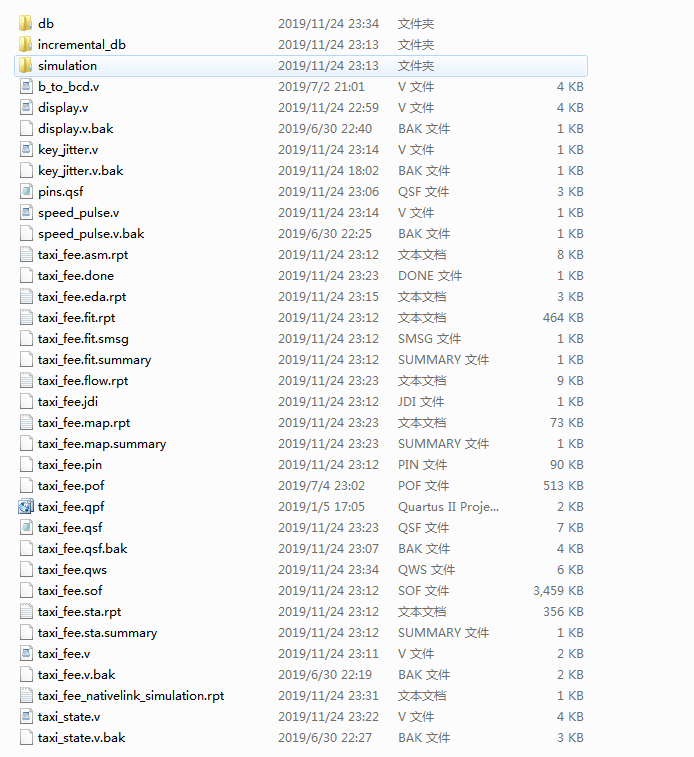694x757 pixels.
Task: Select the file name taxi_fee.fit.smsg
Action: 83,338
